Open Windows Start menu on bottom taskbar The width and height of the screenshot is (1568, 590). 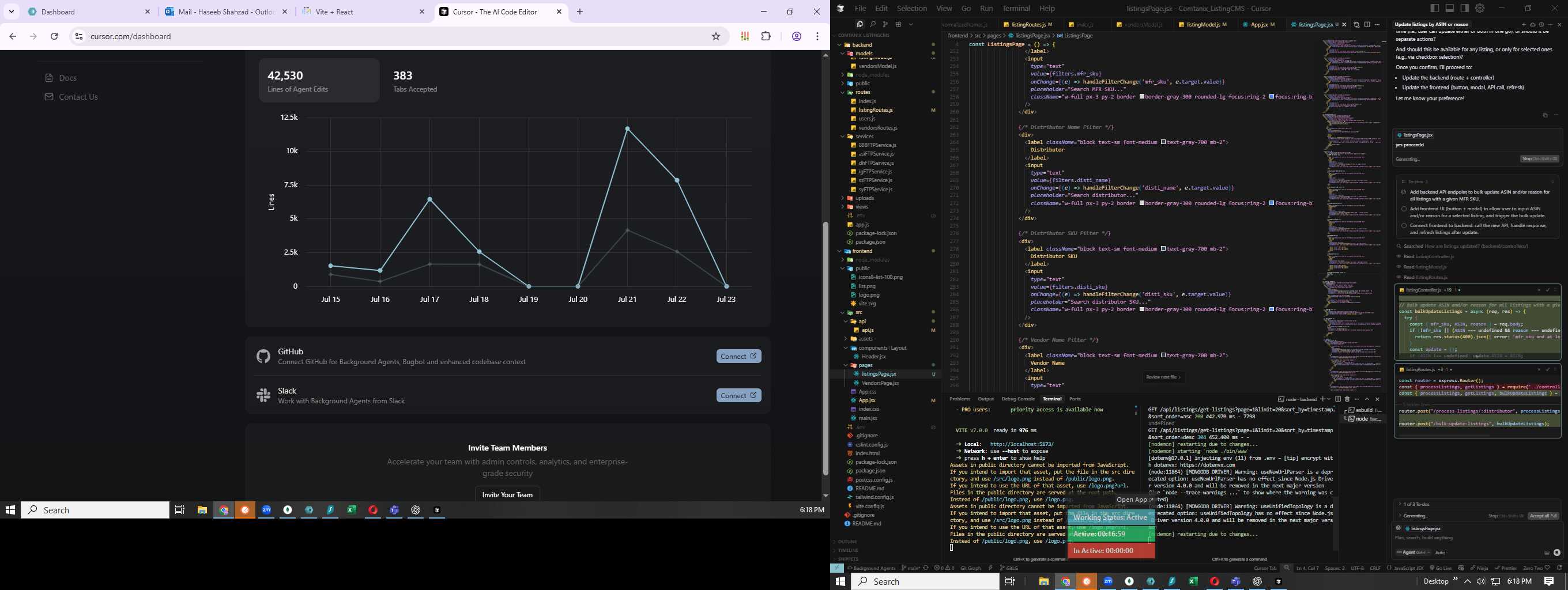pyautogui.click(x=840, y=581)
